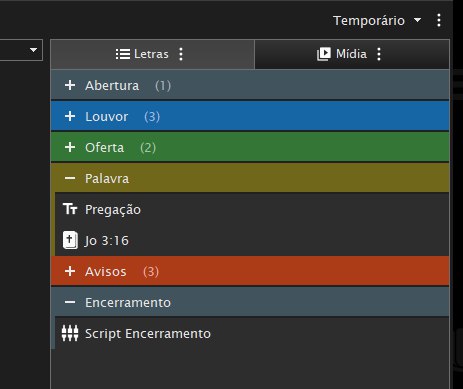The width and height of the screenshot is (463, 389).
Task: Open the Mídia tab three-dot menu
Action: pos(379,54)
